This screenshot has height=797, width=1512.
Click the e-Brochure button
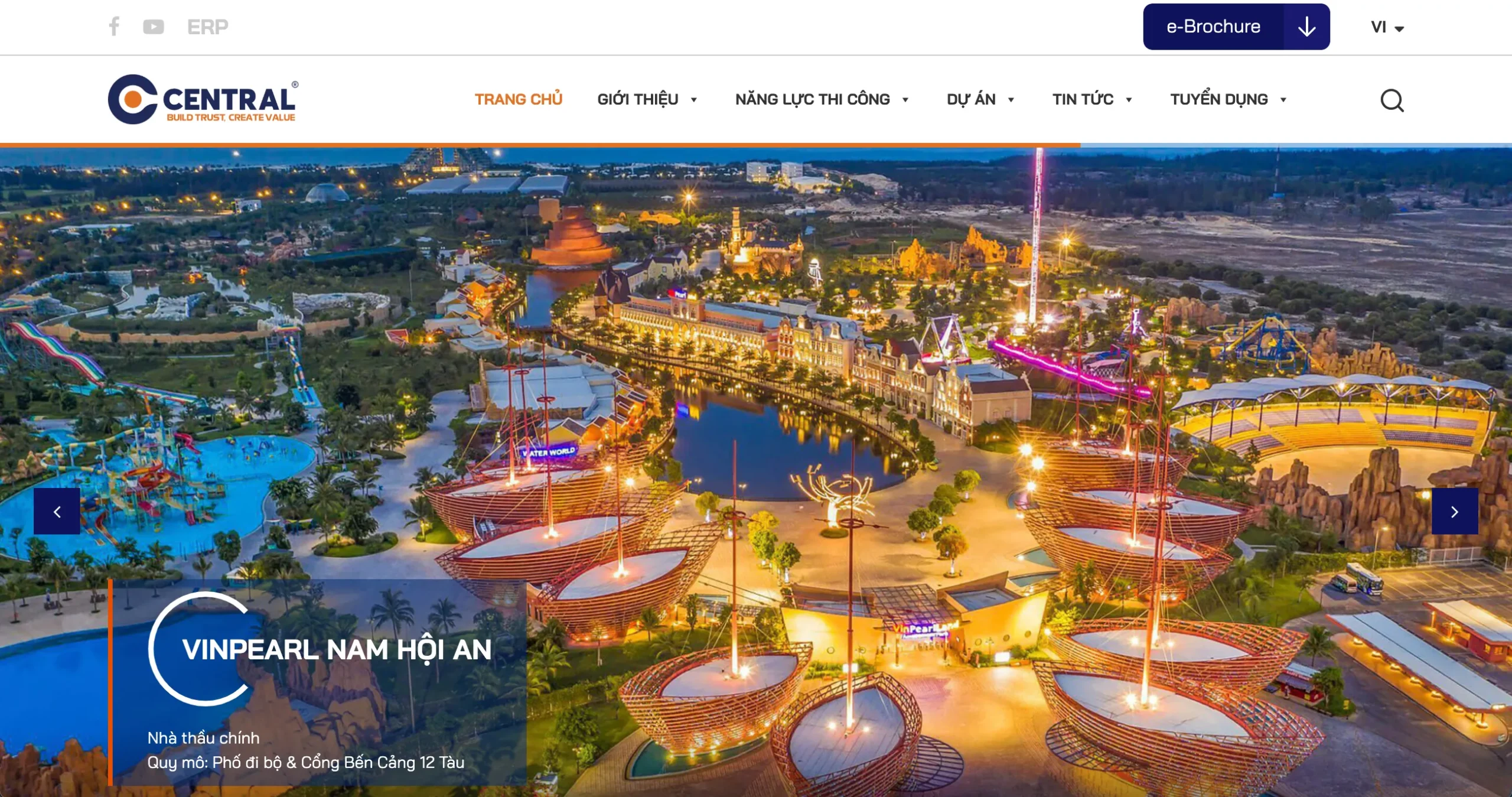point(1213,27)
